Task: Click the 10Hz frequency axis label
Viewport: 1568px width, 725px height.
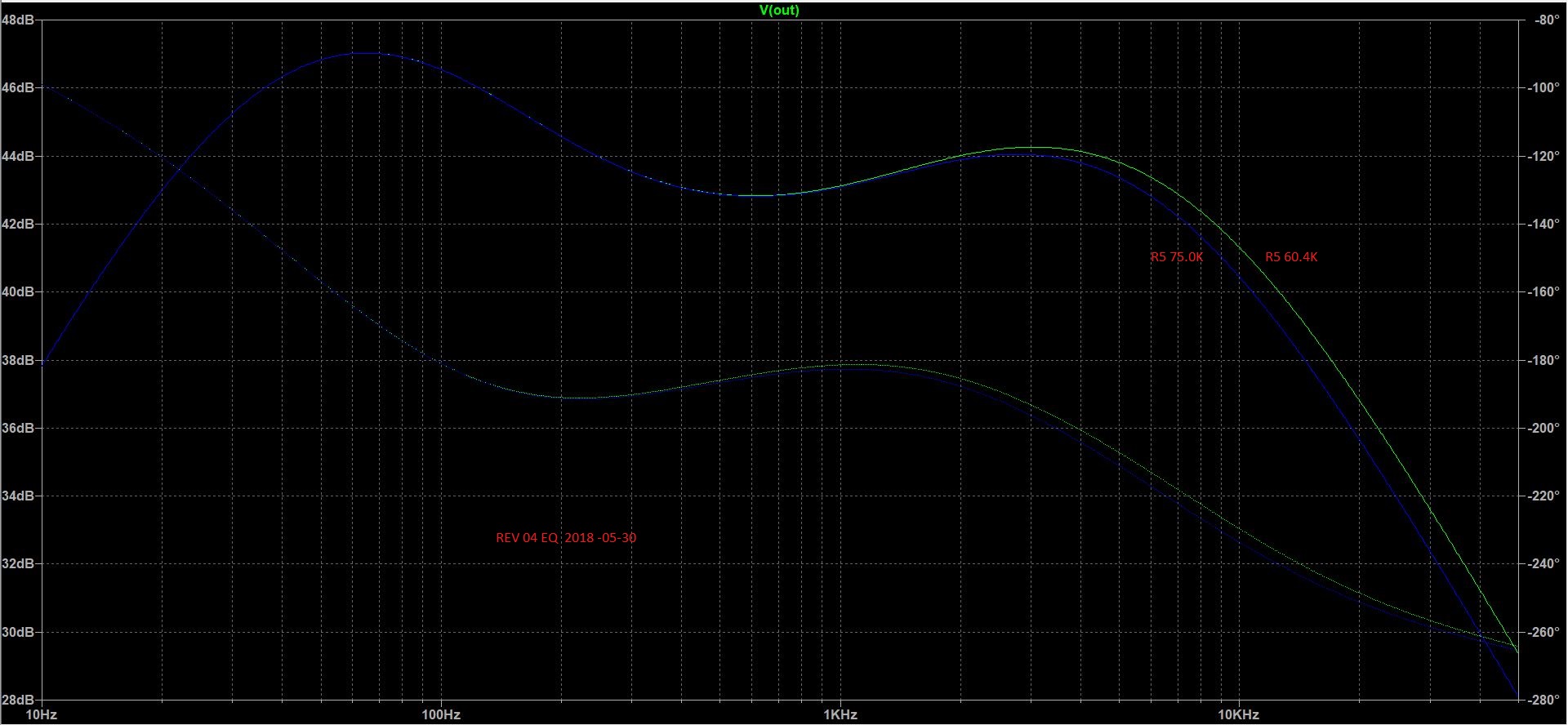Action: [42, 714]
